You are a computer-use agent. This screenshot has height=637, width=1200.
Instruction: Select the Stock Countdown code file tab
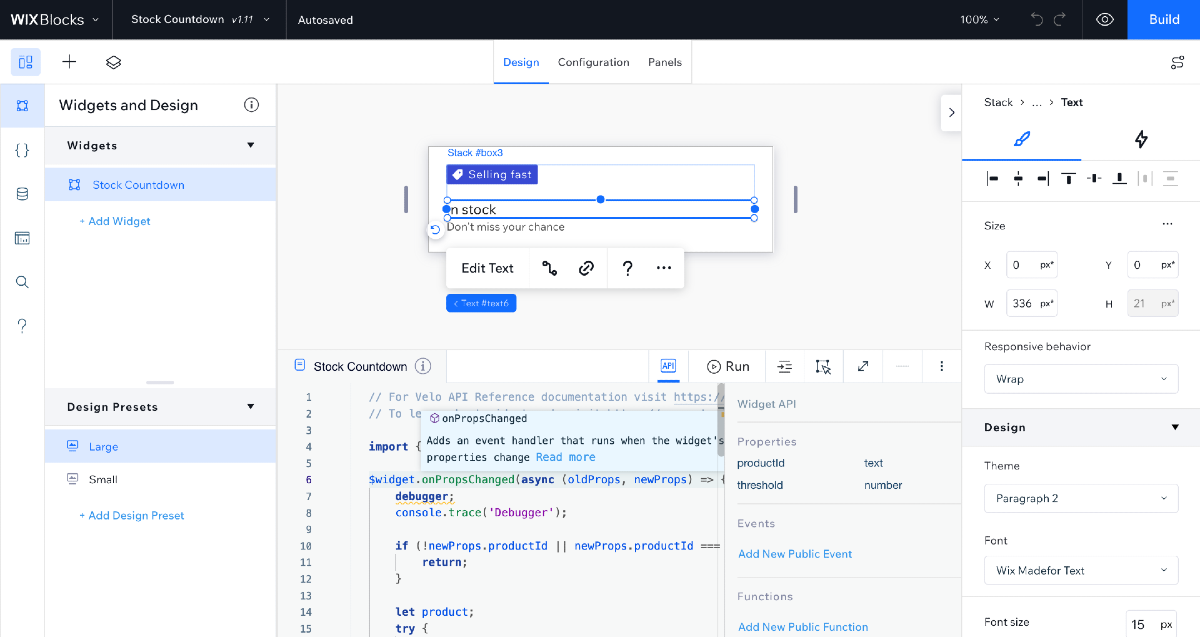361,366
